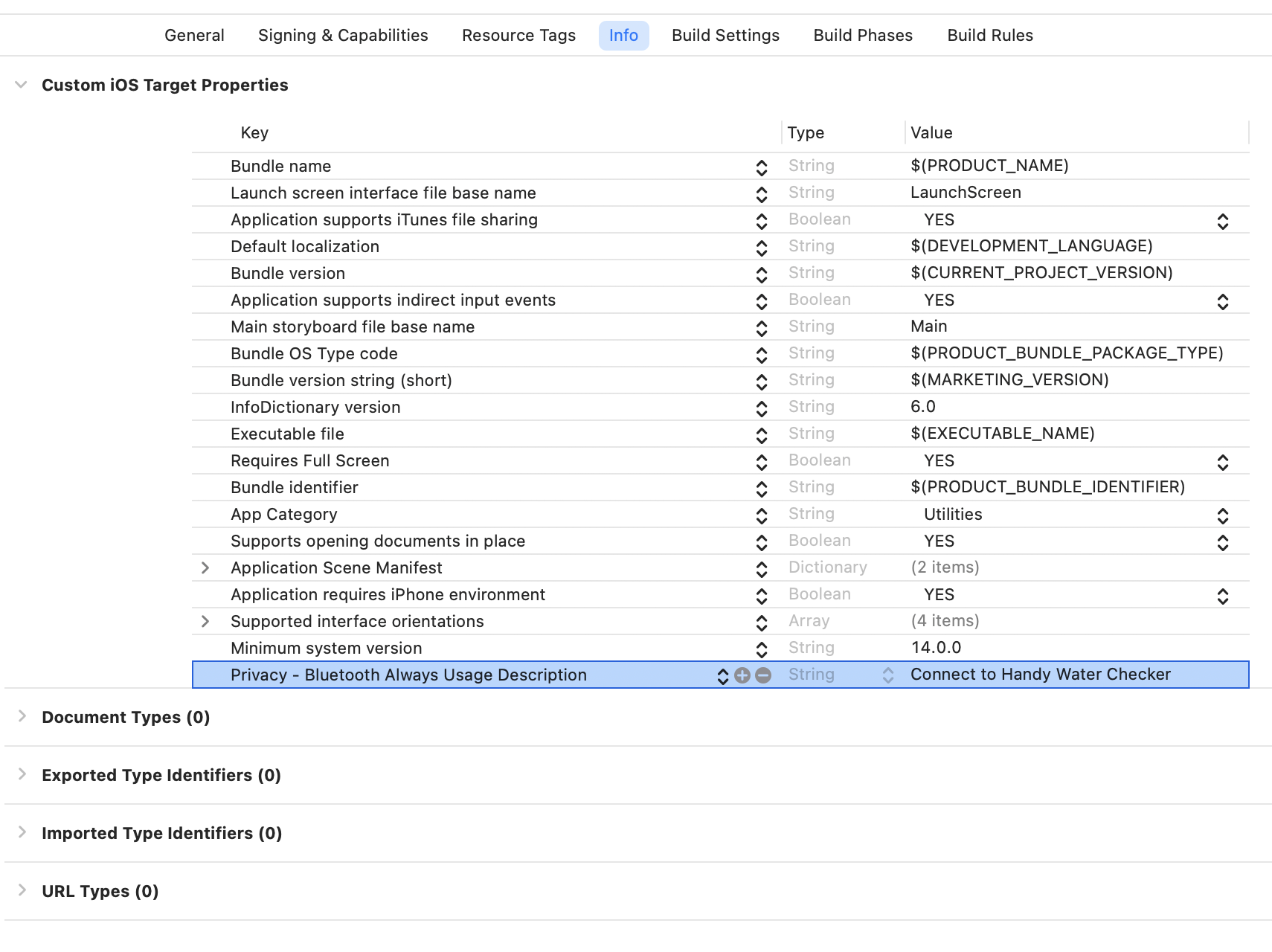Open key stepper for Executable file
The width and height of the screenshot is (1272, 952).
pos(761,435)
